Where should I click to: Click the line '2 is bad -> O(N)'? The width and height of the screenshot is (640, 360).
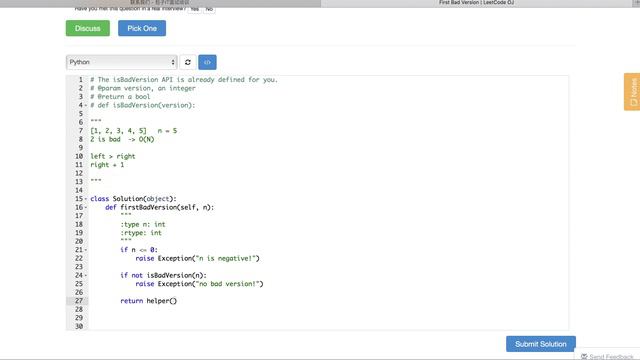coord(122,139)
